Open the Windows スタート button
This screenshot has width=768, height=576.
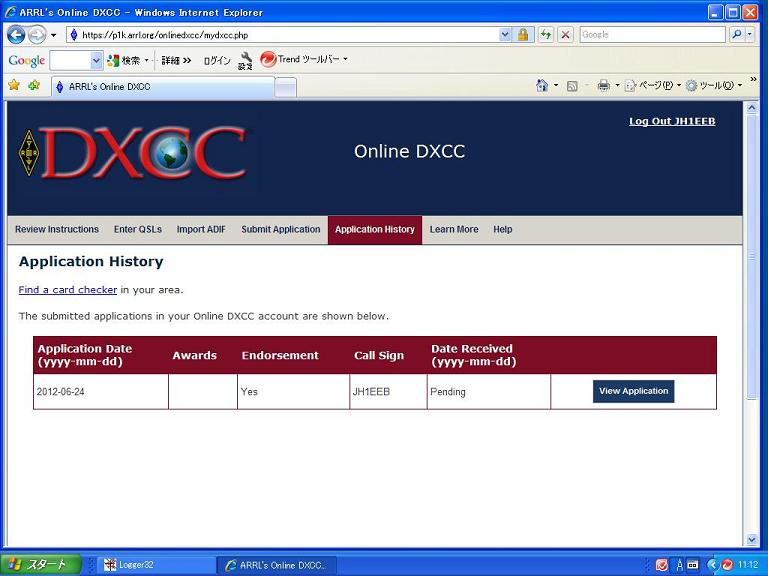point(41,565)
